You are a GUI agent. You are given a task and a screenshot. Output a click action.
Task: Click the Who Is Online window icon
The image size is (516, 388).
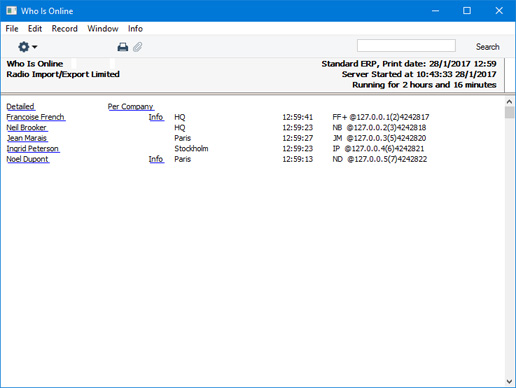pyautogui.click(x=11, y=11)
